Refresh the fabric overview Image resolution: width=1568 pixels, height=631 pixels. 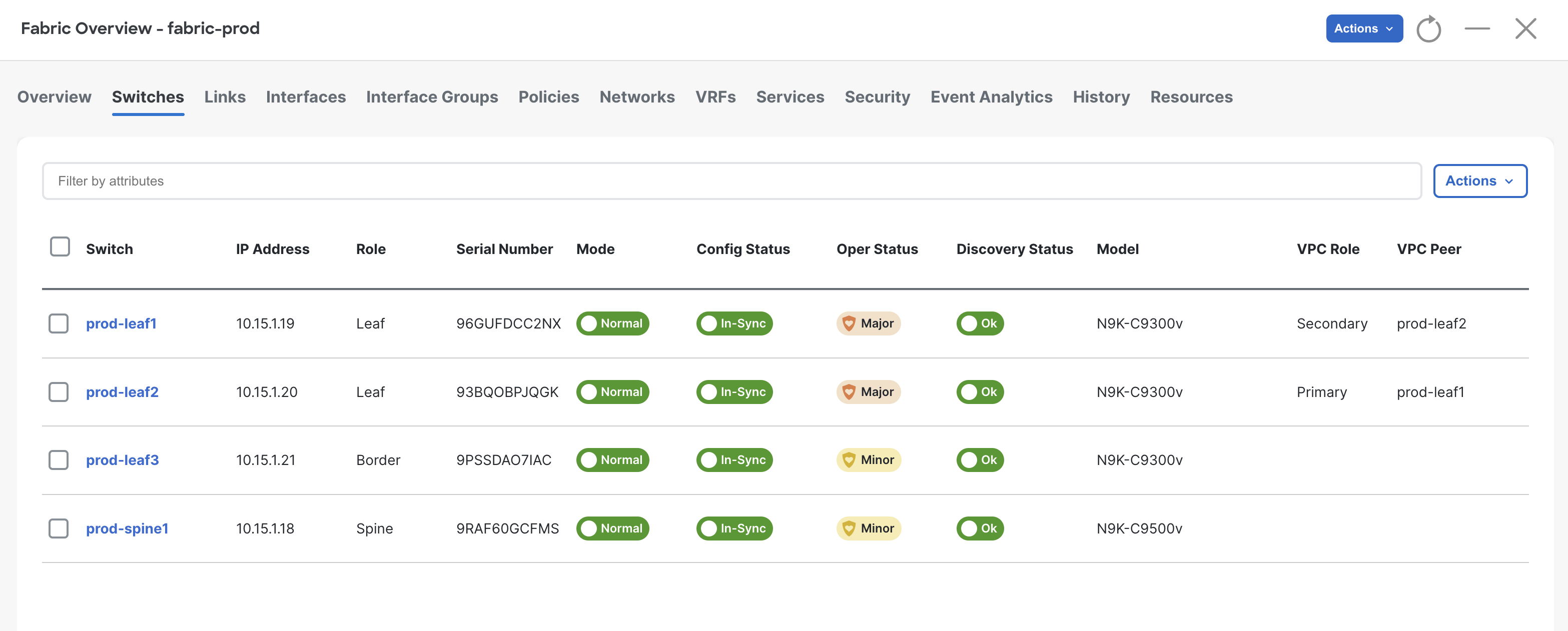tap(1428, 28)
